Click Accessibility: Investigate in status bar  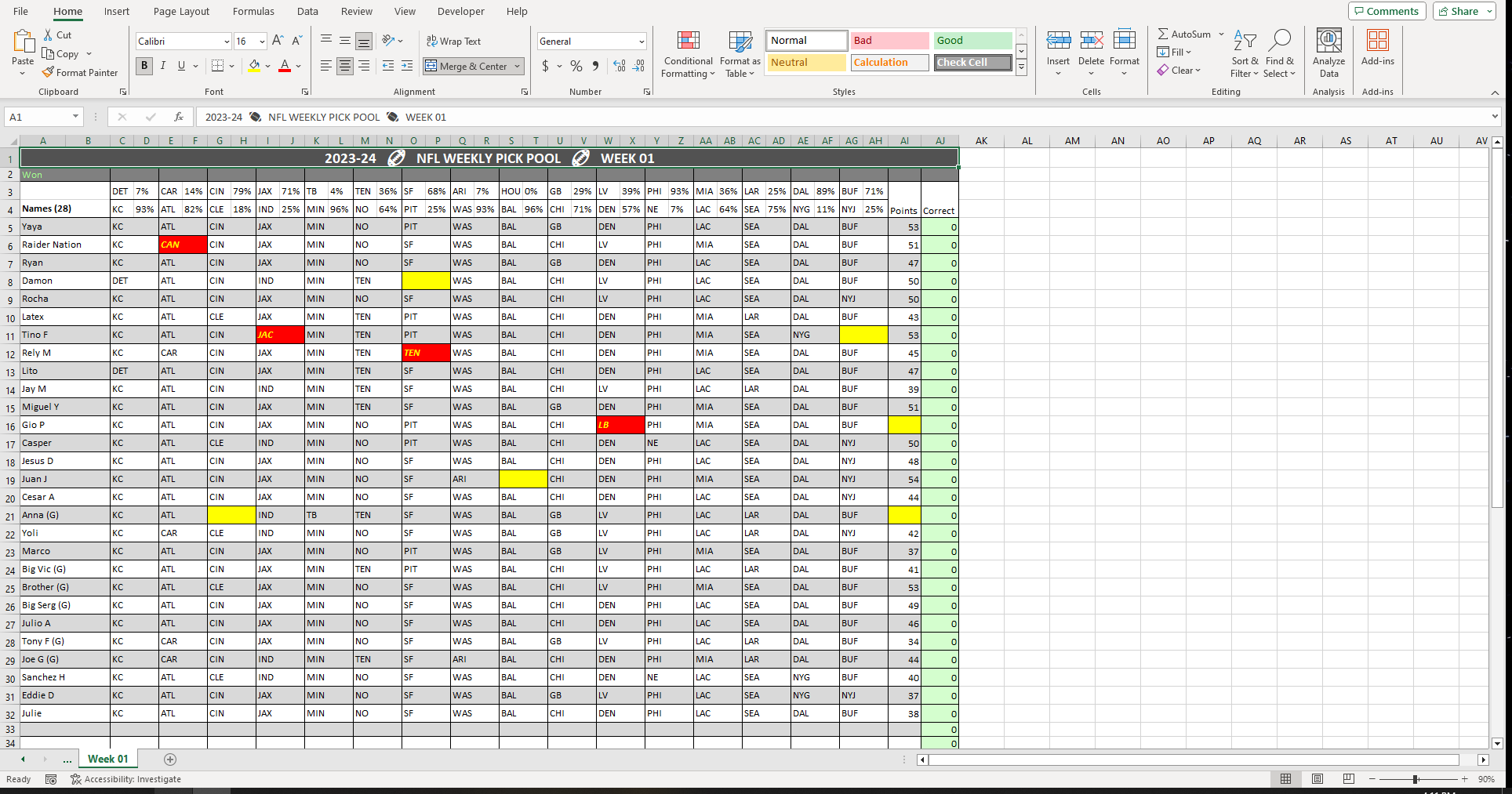125,779
